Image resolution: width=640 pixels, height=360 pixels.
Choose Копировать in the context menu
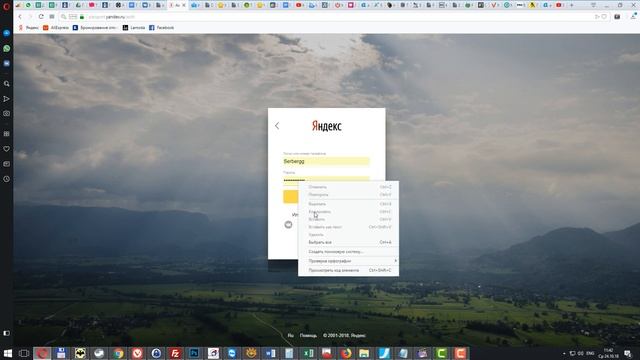[349, 211]
